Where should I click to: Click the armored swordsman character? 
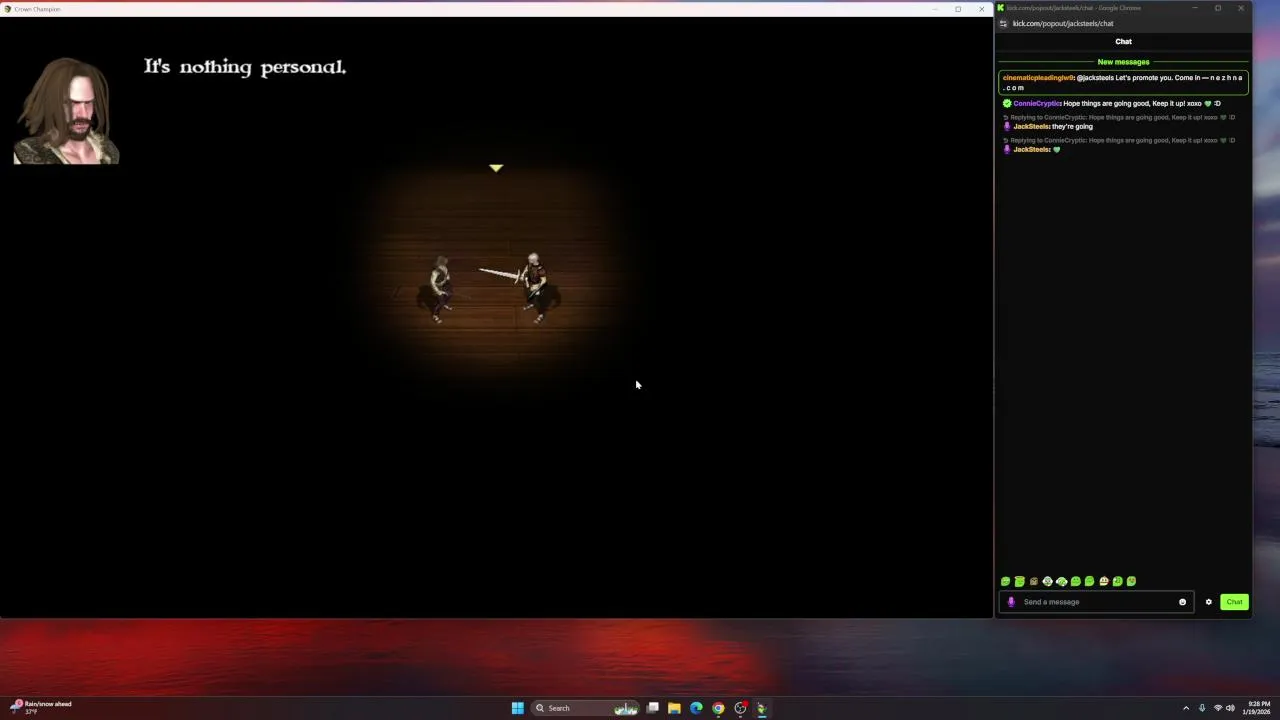[x=534, y=288]
